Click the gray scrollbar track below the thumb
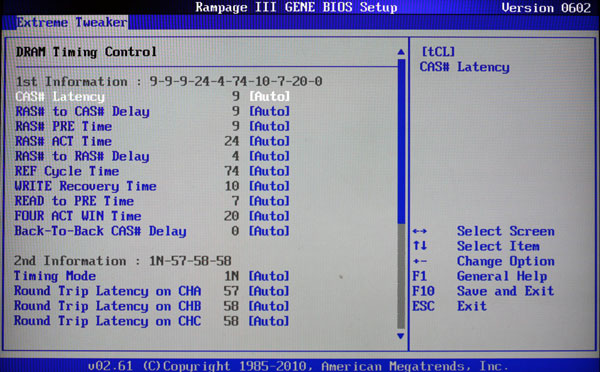The height and width of the screenshot is (372, 600). (401, 276)
